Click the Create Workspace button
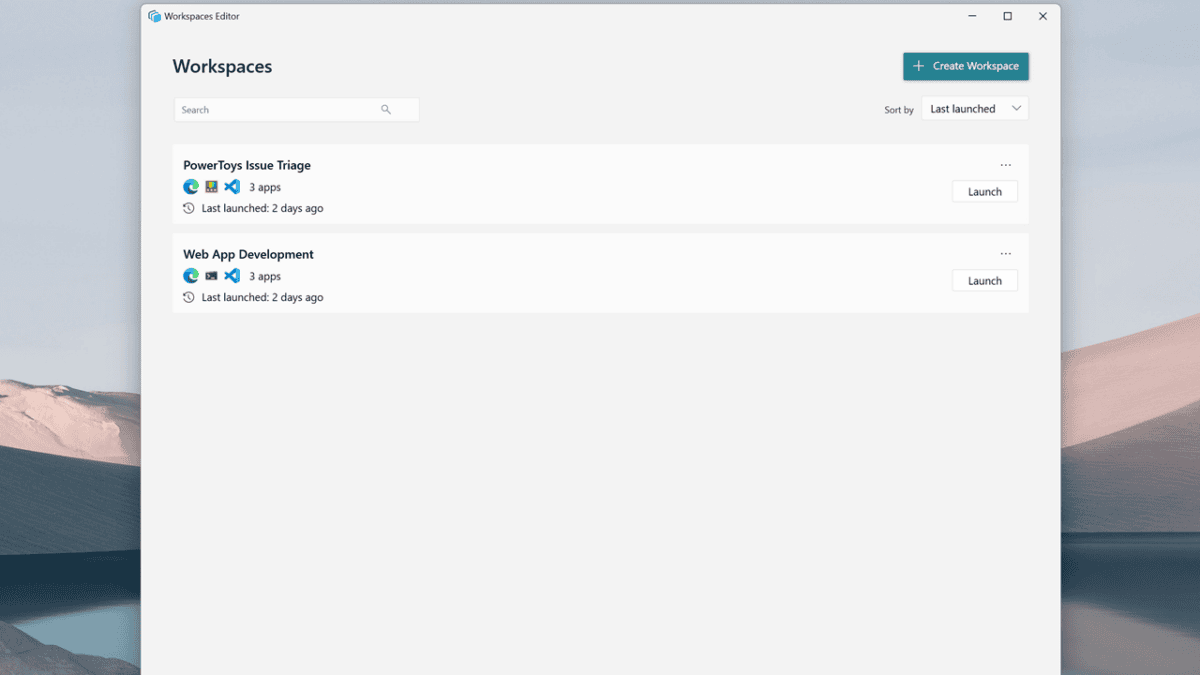 pos(966,66)
